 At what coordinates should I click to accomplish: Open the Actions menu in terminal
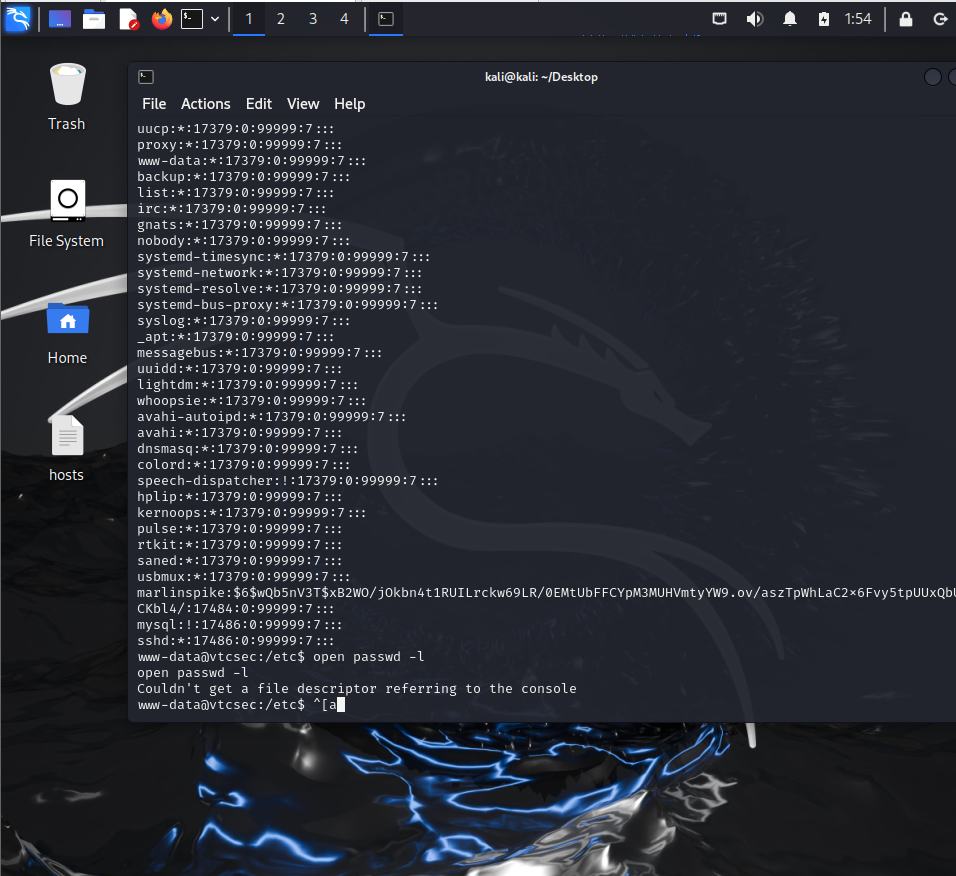click(205, 104)
